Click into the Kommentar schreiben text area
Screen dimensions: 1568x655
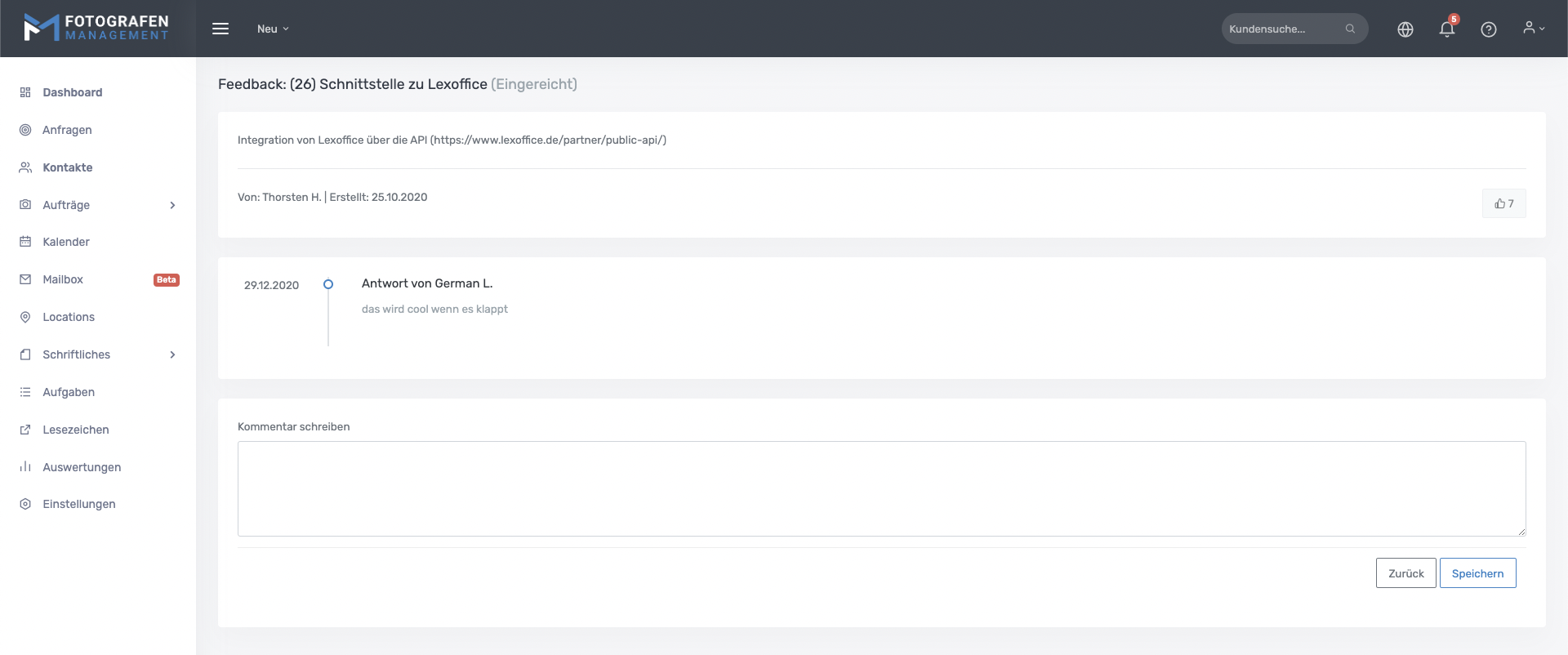pos(881,488)
